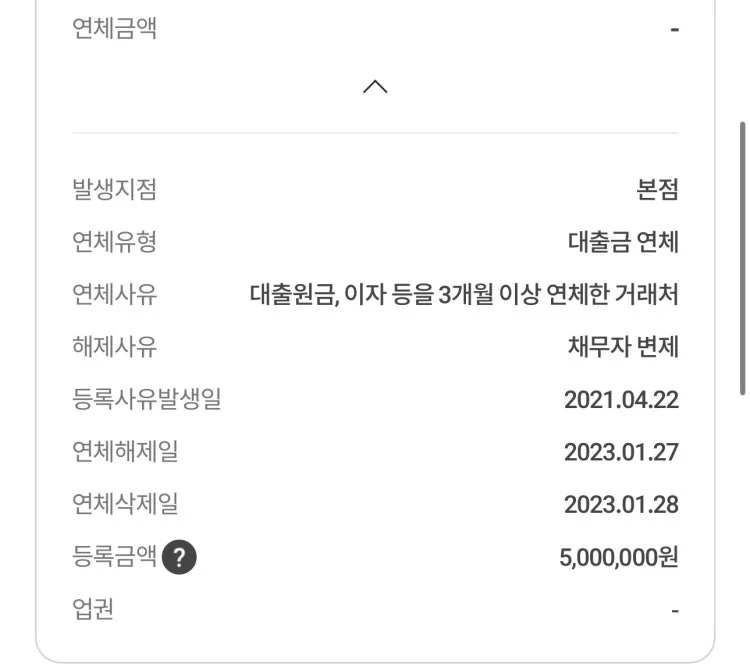Click the 본점 value

657,189
